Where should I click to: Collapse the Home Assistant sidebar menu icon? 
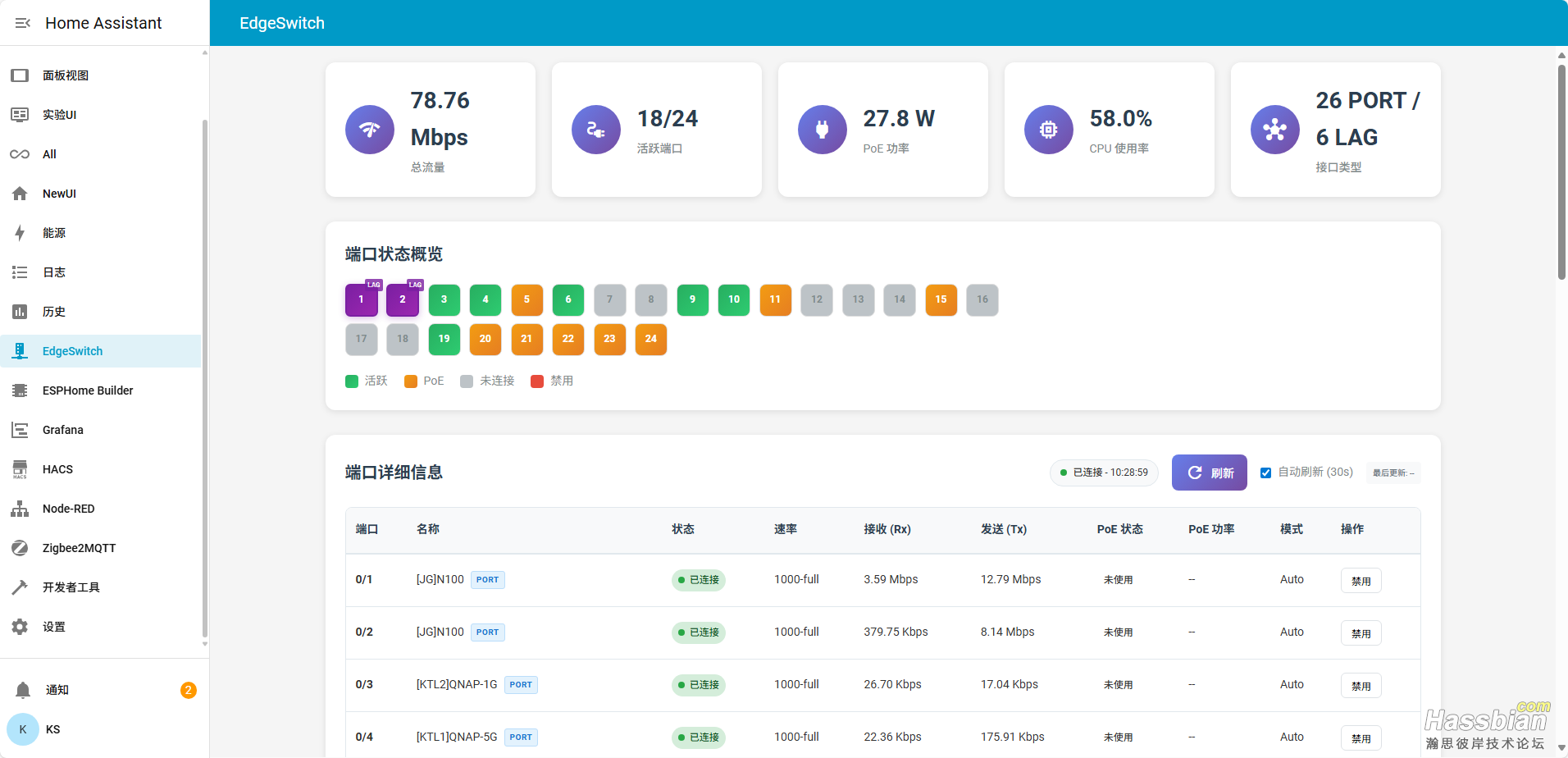pyautogui.click(x=22, y=23)
